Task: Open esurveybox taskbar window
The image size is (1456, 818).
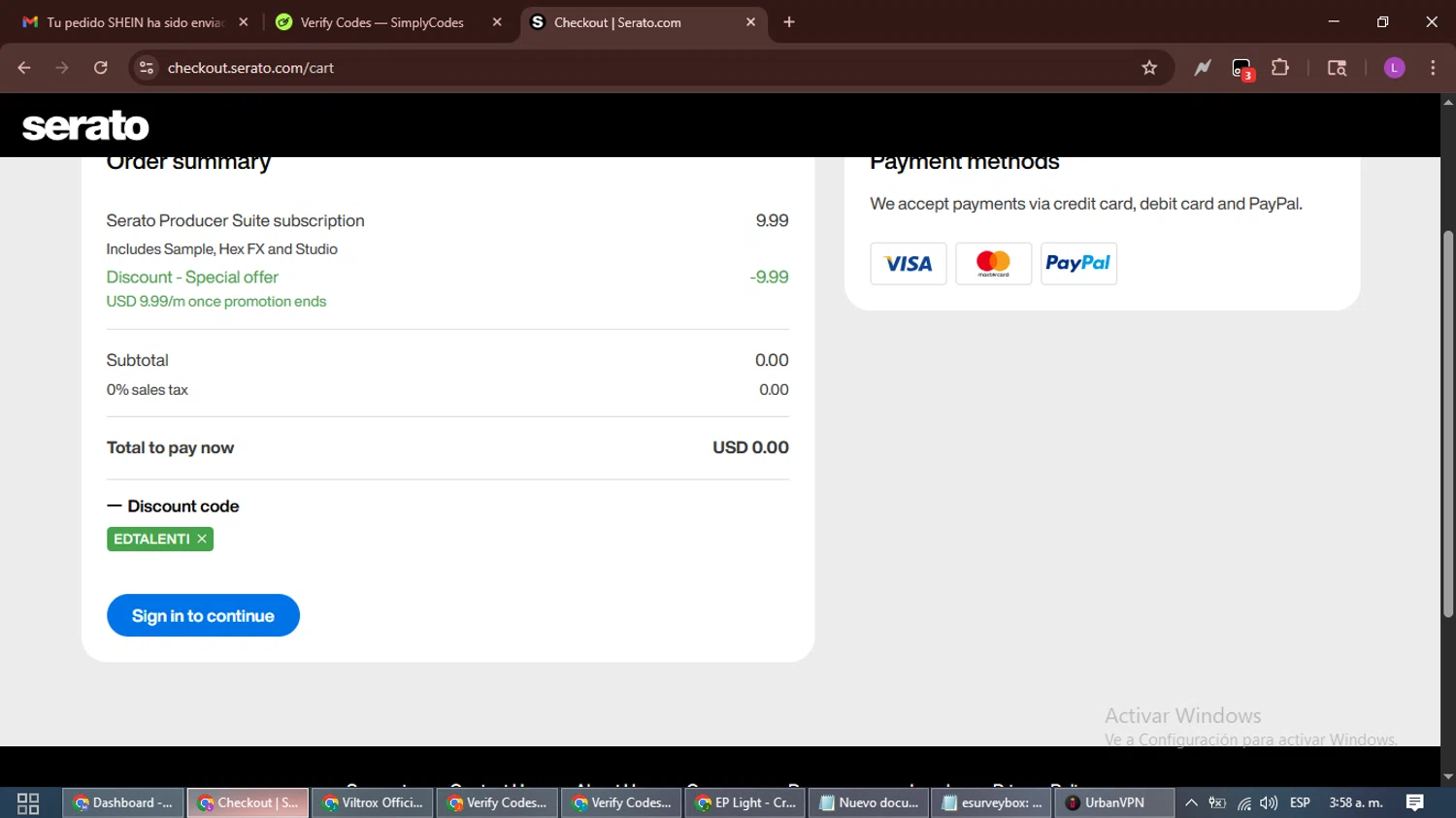Action: tap(992, 803)
